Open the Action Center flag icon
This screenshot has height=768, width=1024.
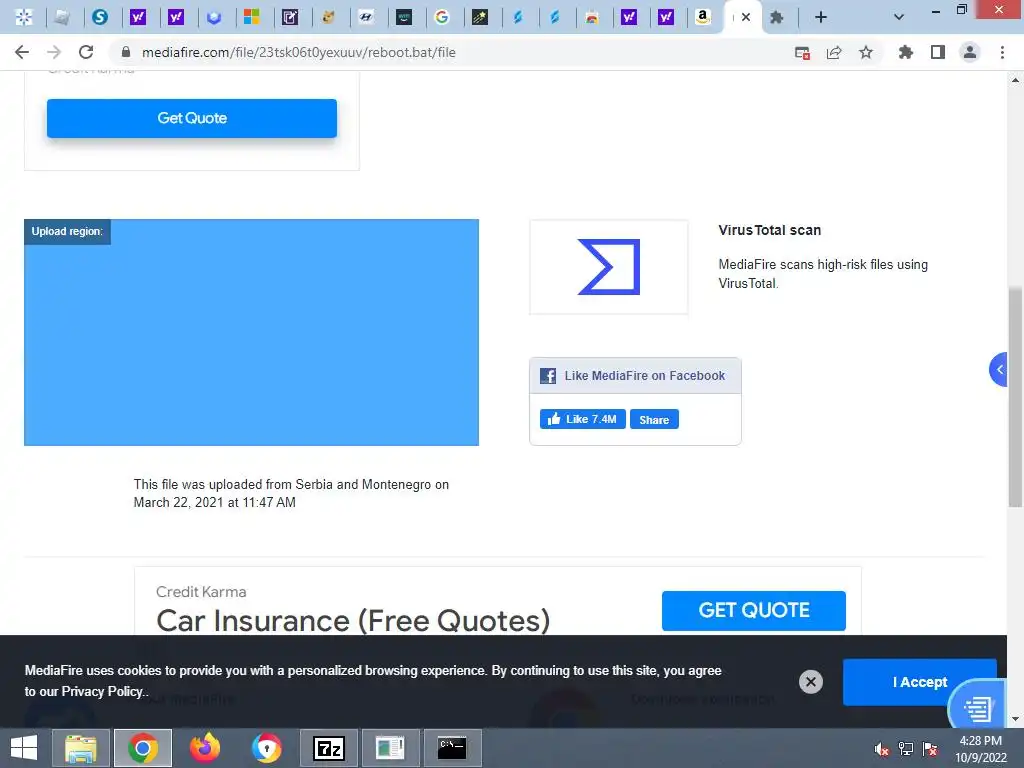click(x=930, y=749)
